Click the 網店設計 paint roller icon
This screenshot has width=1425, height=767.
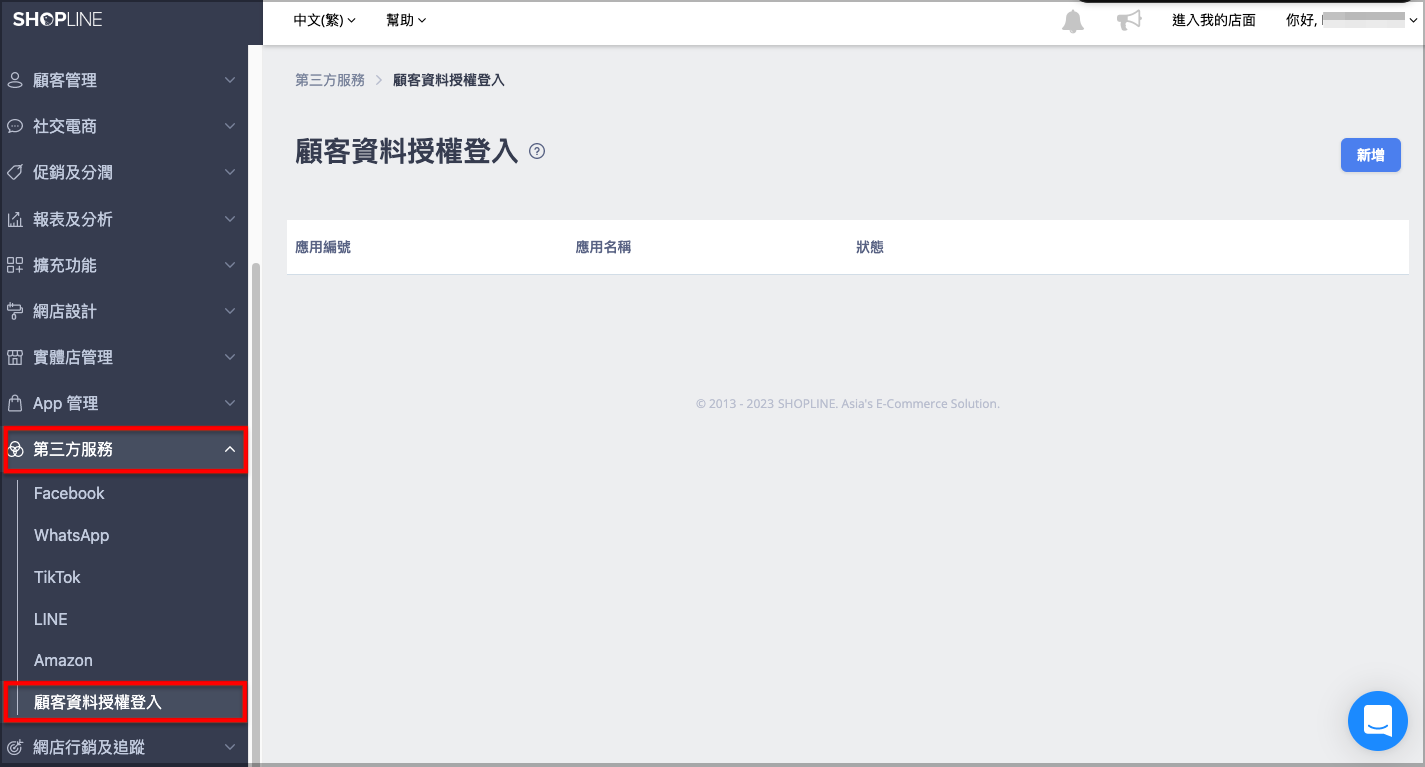(15, 311)
